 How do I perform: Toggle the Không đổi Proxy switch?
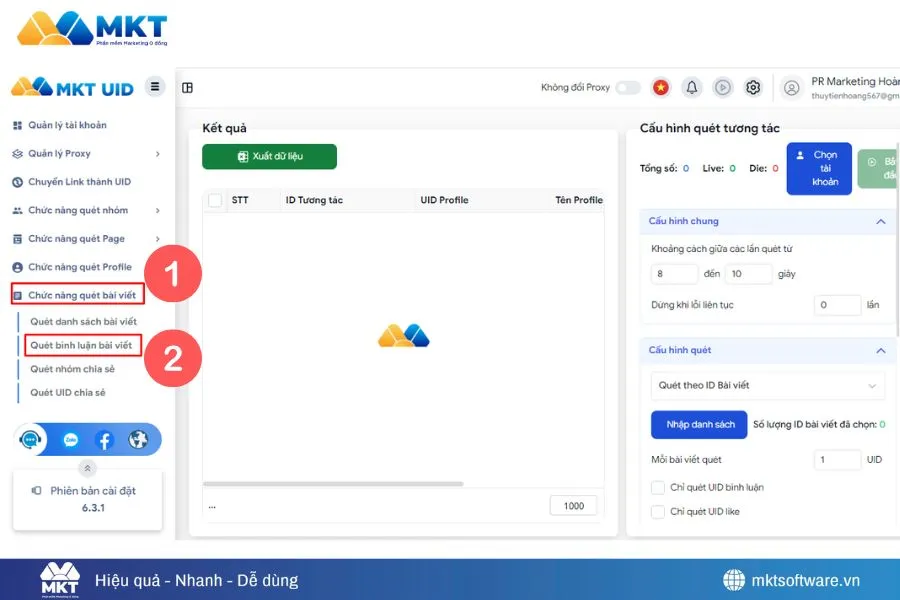click(628, 87)
